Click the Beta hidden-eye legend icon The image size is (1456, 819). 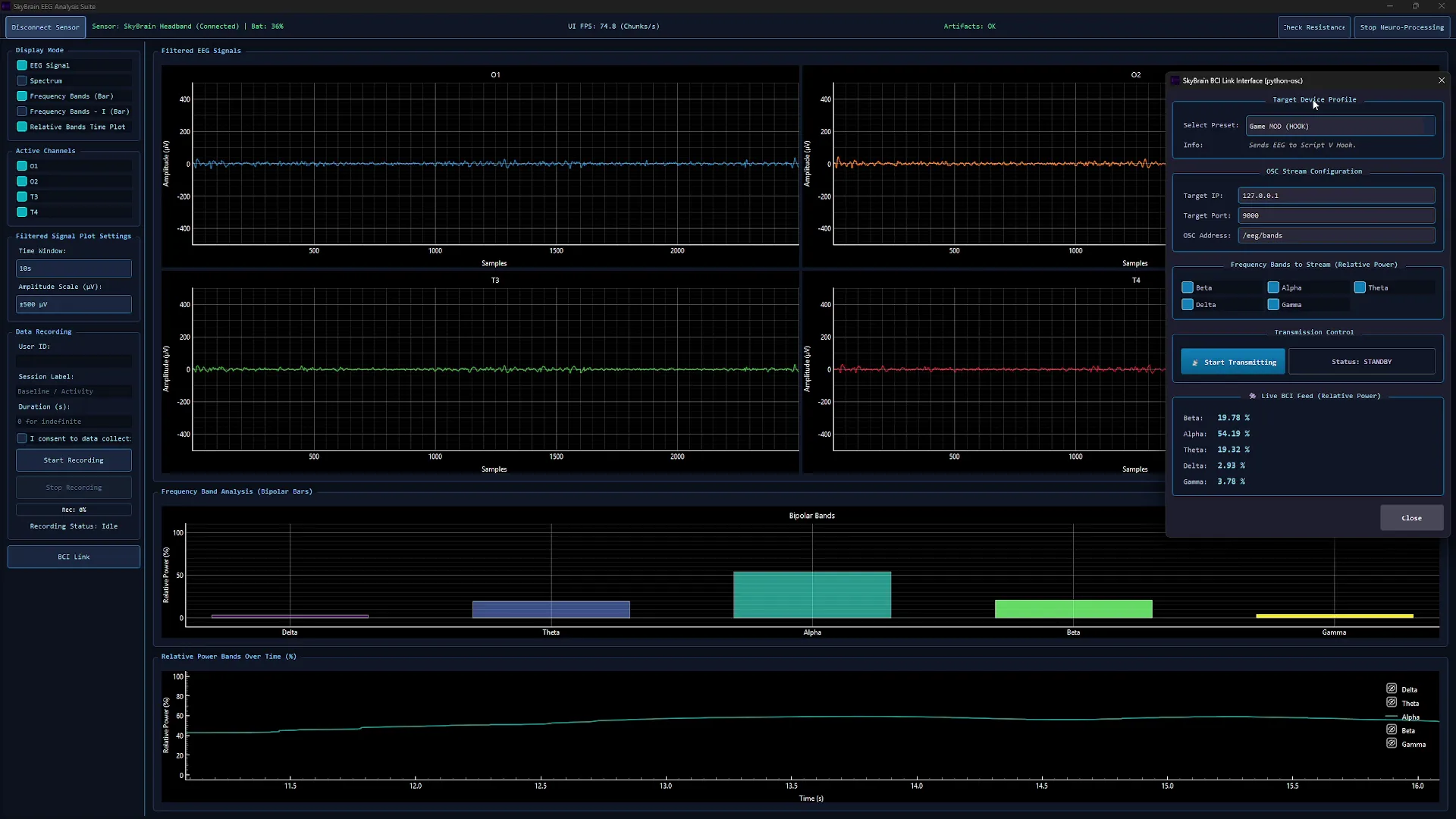click(1392, 730)
